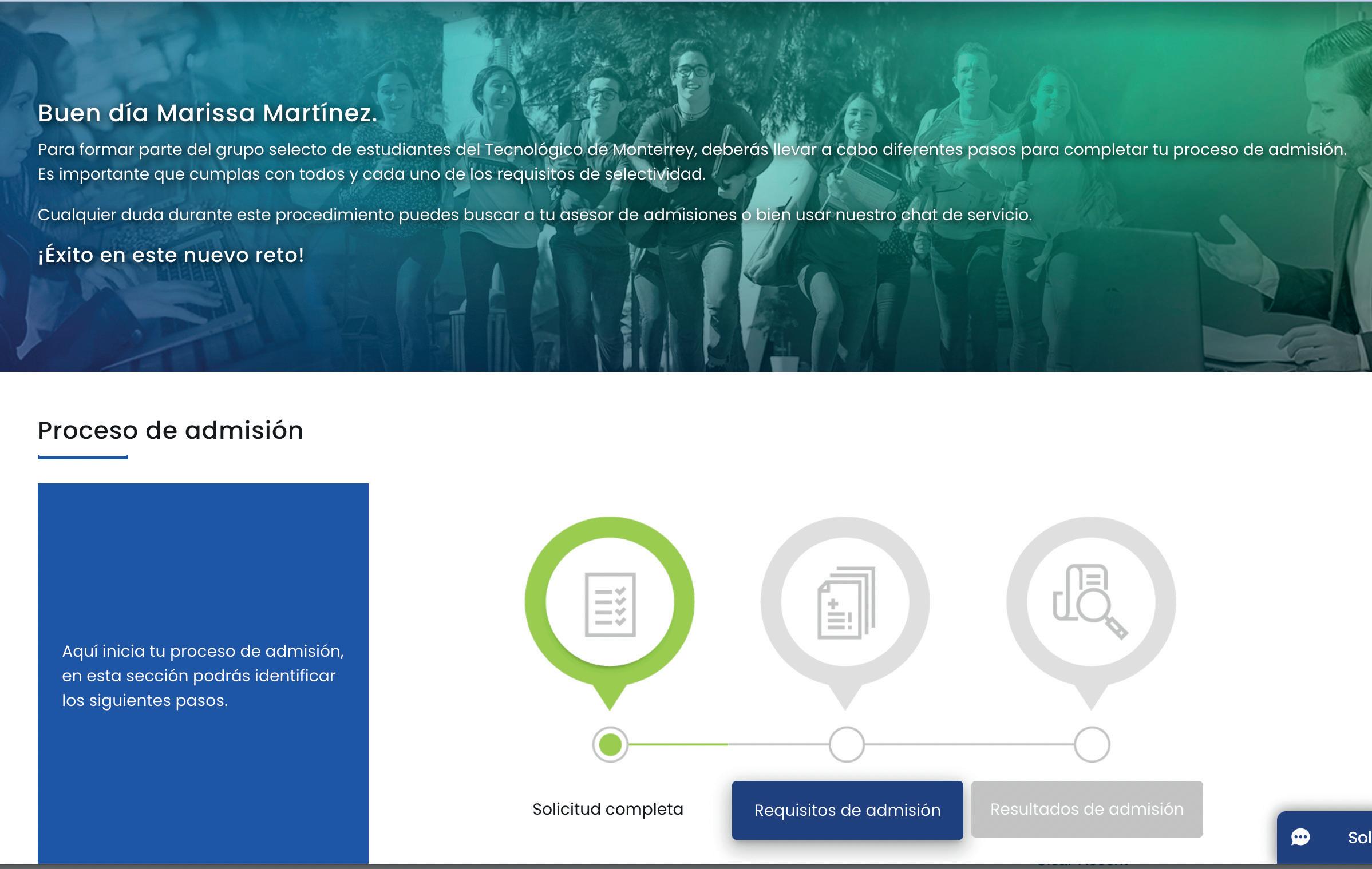Click grey progress line between last steps
The width and height of the screenshot is (1372, 869).
tap(968, 744)
